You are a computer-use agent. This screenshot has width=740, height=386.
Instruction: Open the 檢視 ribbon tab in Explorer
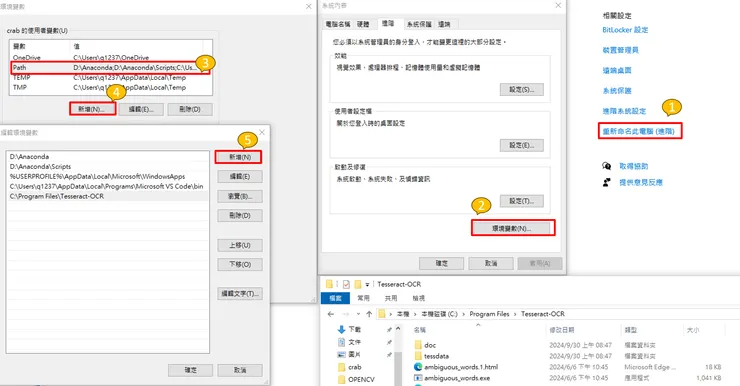point(419,298)
